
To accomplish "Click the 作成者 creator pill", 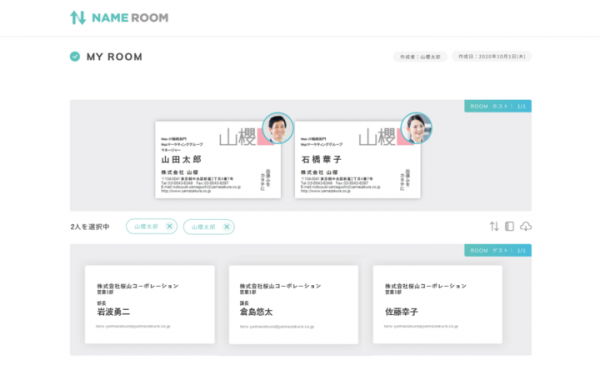I will click(420, 57).
